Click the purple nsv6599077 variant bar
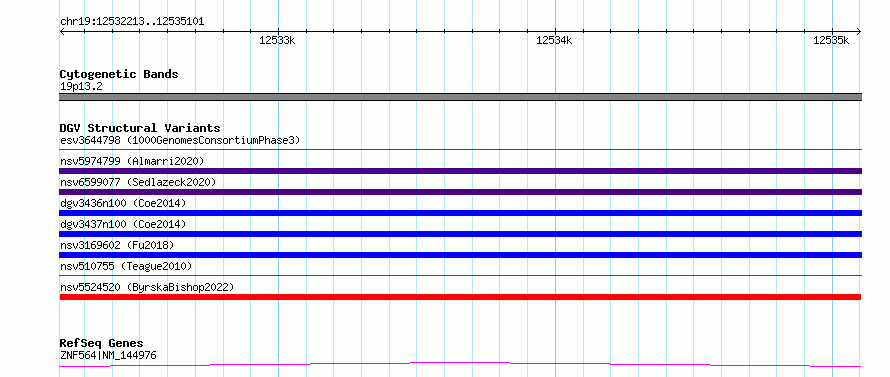 point(460,192)
